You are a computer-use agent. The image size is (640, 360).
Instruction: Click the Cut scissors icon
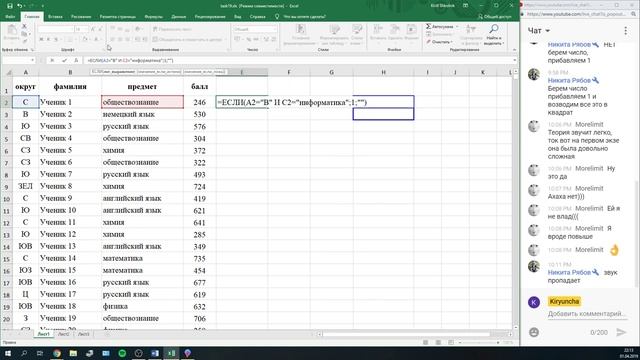[x=24, y=26]
